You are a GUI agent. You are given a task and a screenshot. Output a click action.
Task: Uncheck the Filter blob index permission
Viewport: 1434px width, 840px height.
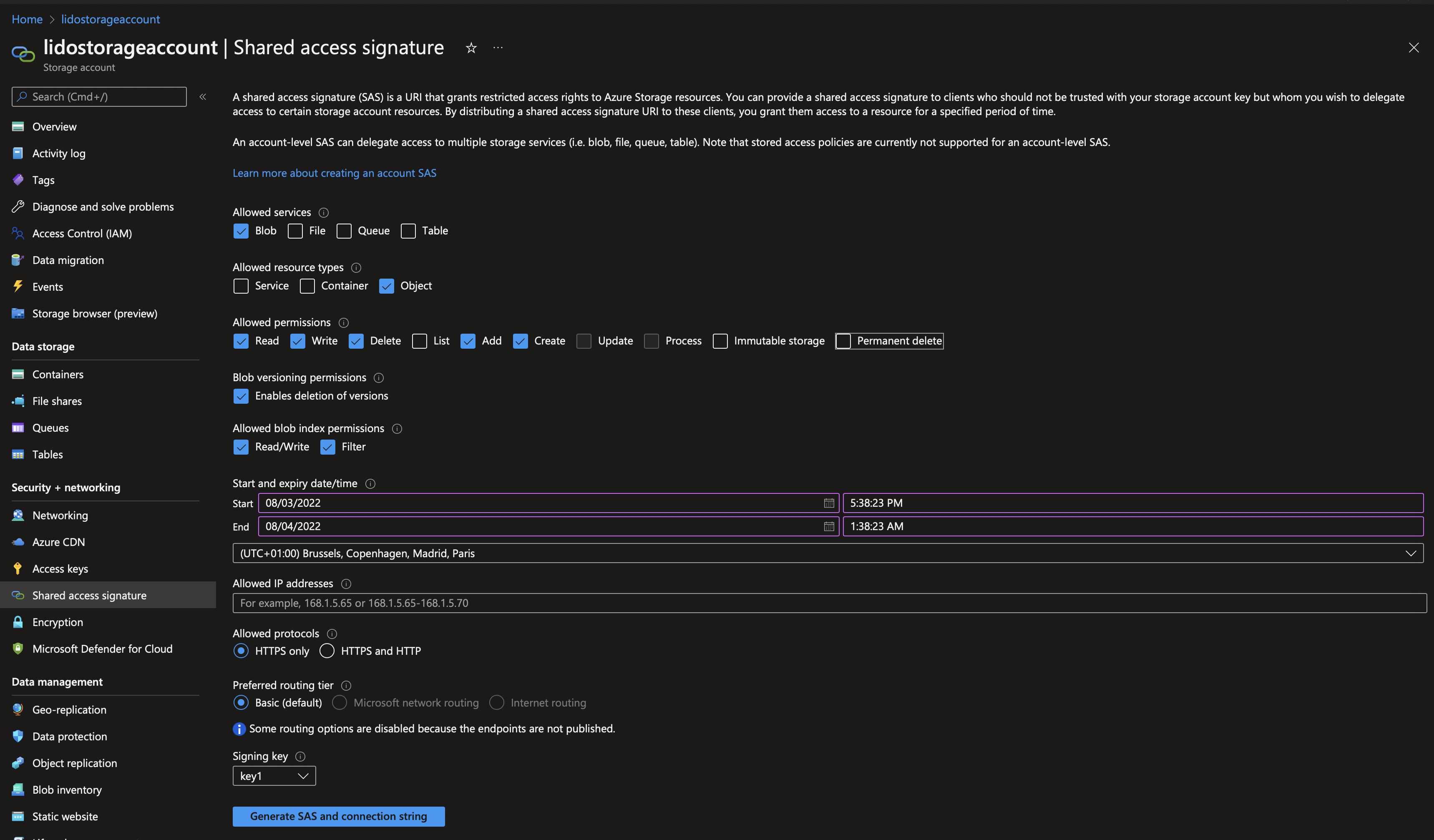pos(327,447)
